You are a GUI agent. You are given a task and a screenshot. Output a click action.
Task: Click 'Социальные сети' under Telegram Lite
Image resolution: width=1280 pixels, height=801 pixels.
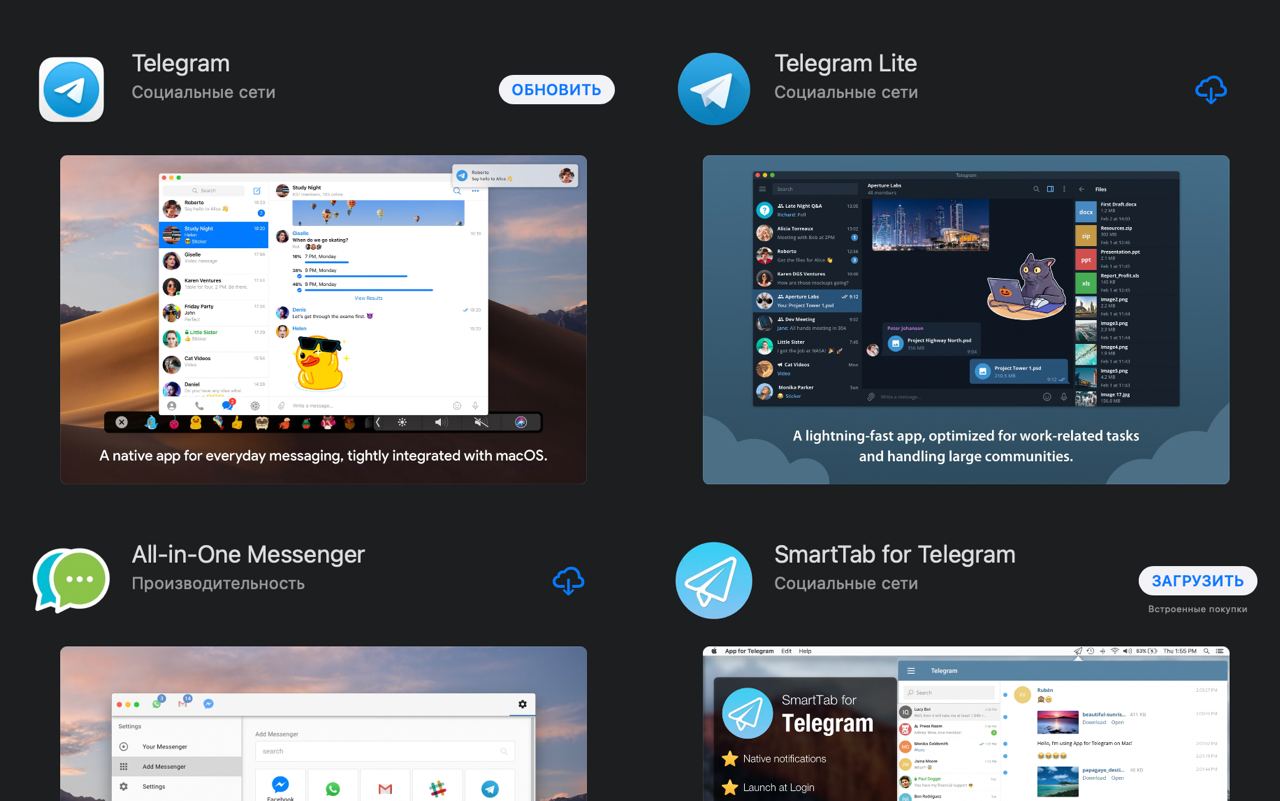coord(846,92)
